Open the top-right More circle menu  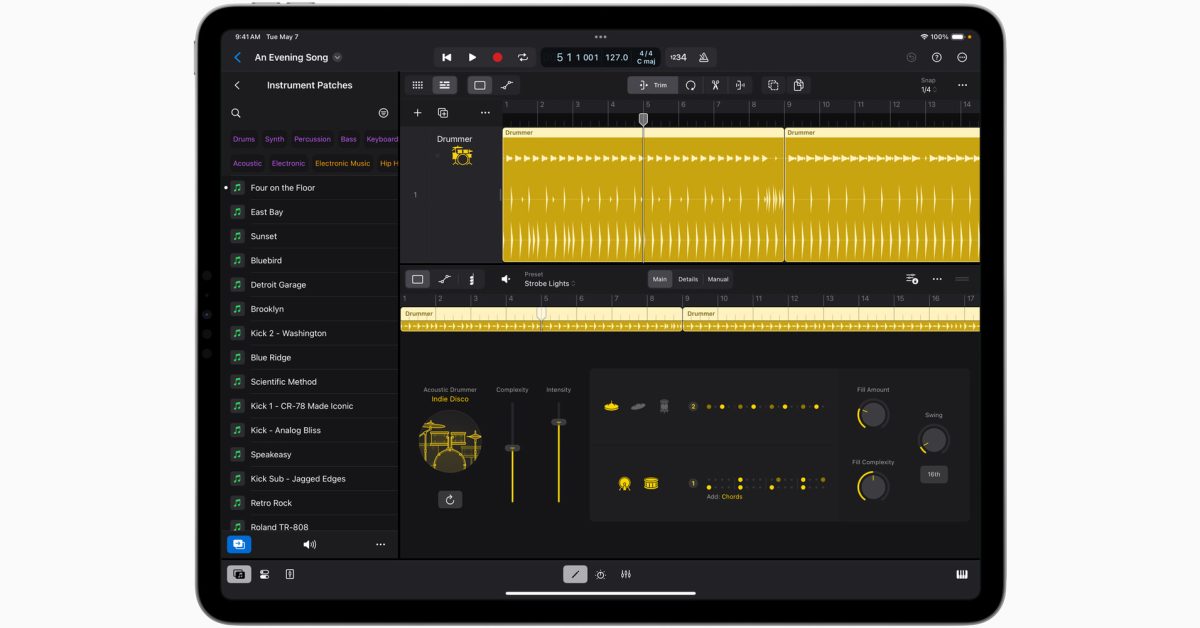pos(962,58)
